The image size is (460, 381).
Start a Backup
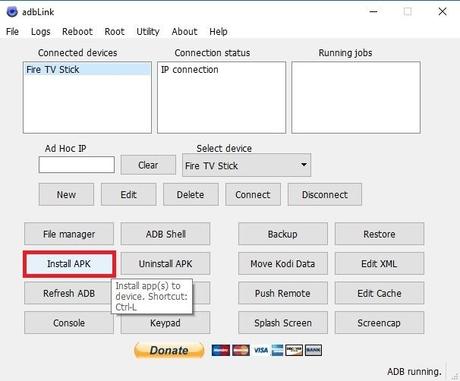click(x=283, y=234)
